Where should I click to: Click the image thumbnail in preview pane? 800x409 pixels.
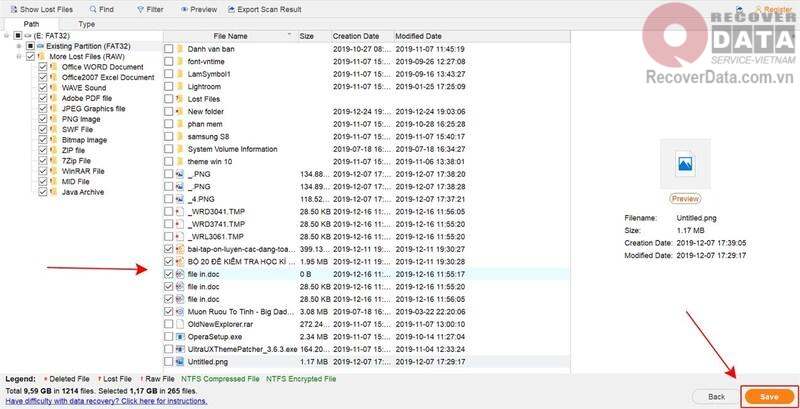[x=685, y=164]
